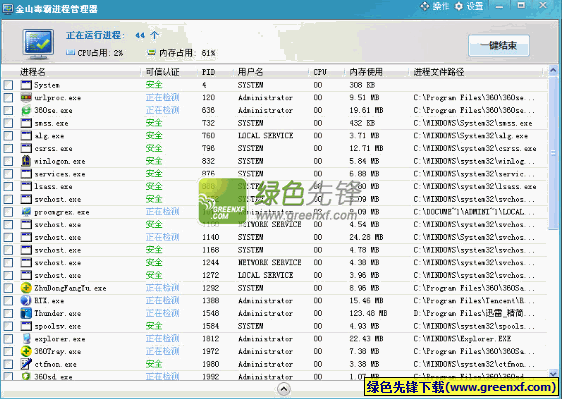Click path C:\WINDOWS\Explorer.EXE
The image size is (562, 399).
[462, 339]
